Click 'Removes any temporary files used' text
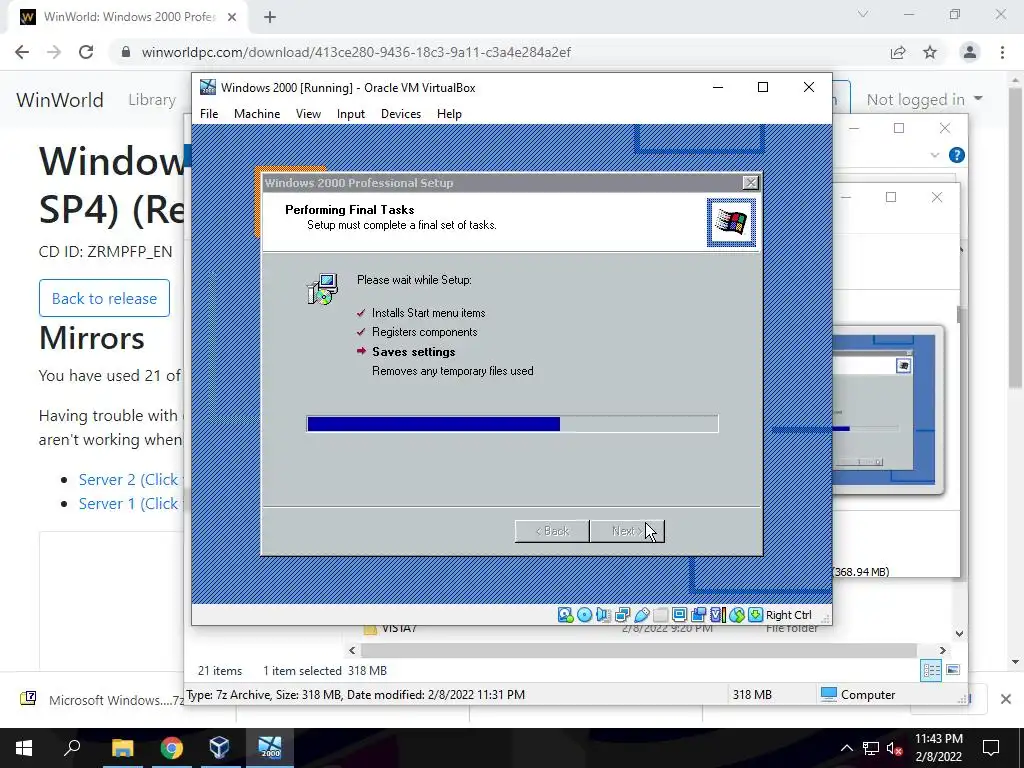Viewport: 1024px width, 768px height. click(453, 371)
